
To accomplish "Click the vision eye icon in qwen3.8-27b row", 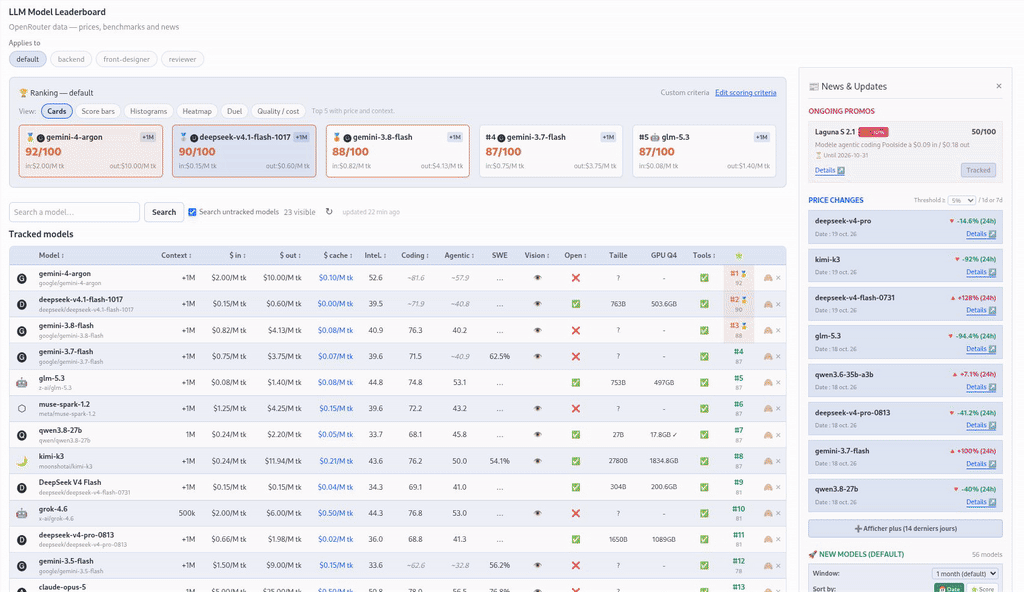I will point(537,435).
